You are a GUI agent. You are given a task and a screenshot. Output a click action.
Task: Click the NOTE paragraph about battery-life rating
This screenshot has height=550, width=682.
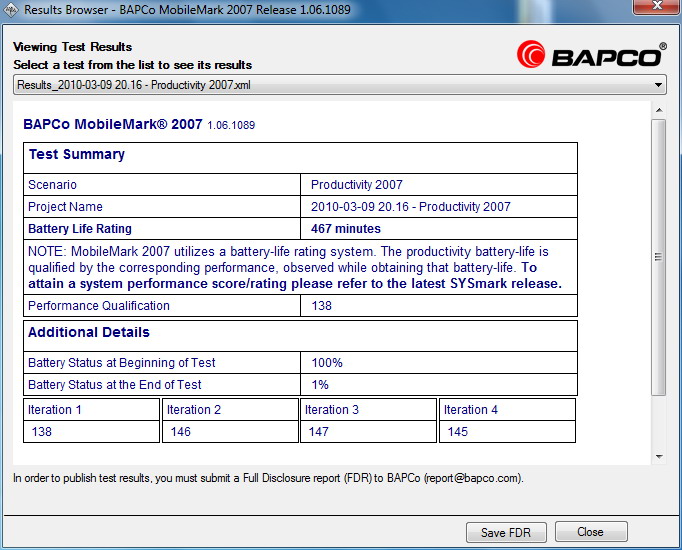coord(295,267)
